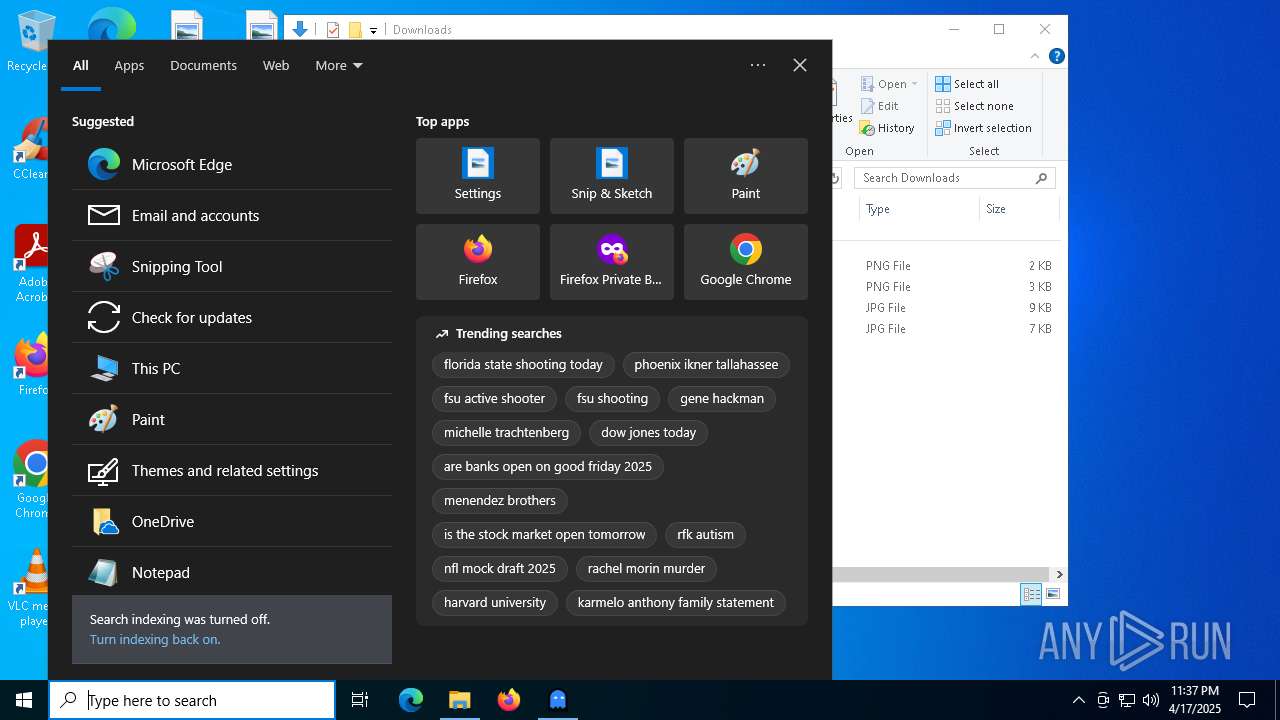1280x720 pixels.
Task: Search karmelo anthony family statement
Action: 676,602
